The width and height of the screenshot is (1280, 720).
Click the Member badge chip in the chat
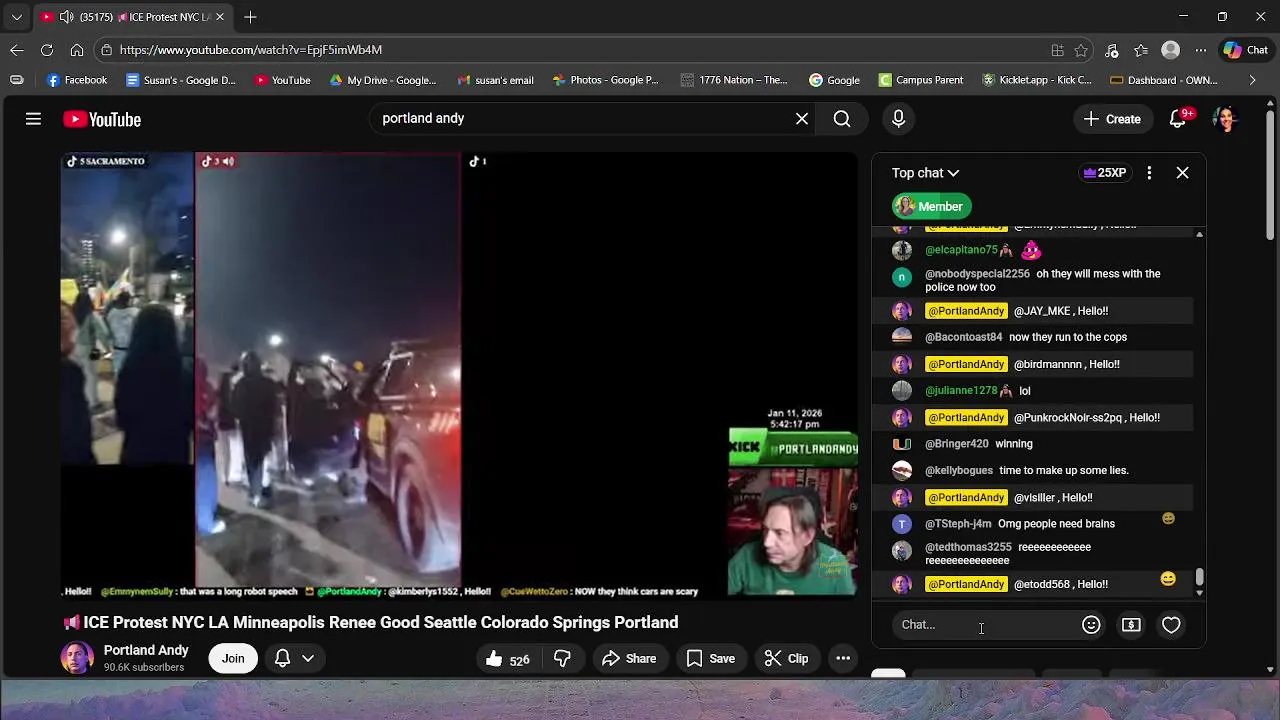coord(930,207)
